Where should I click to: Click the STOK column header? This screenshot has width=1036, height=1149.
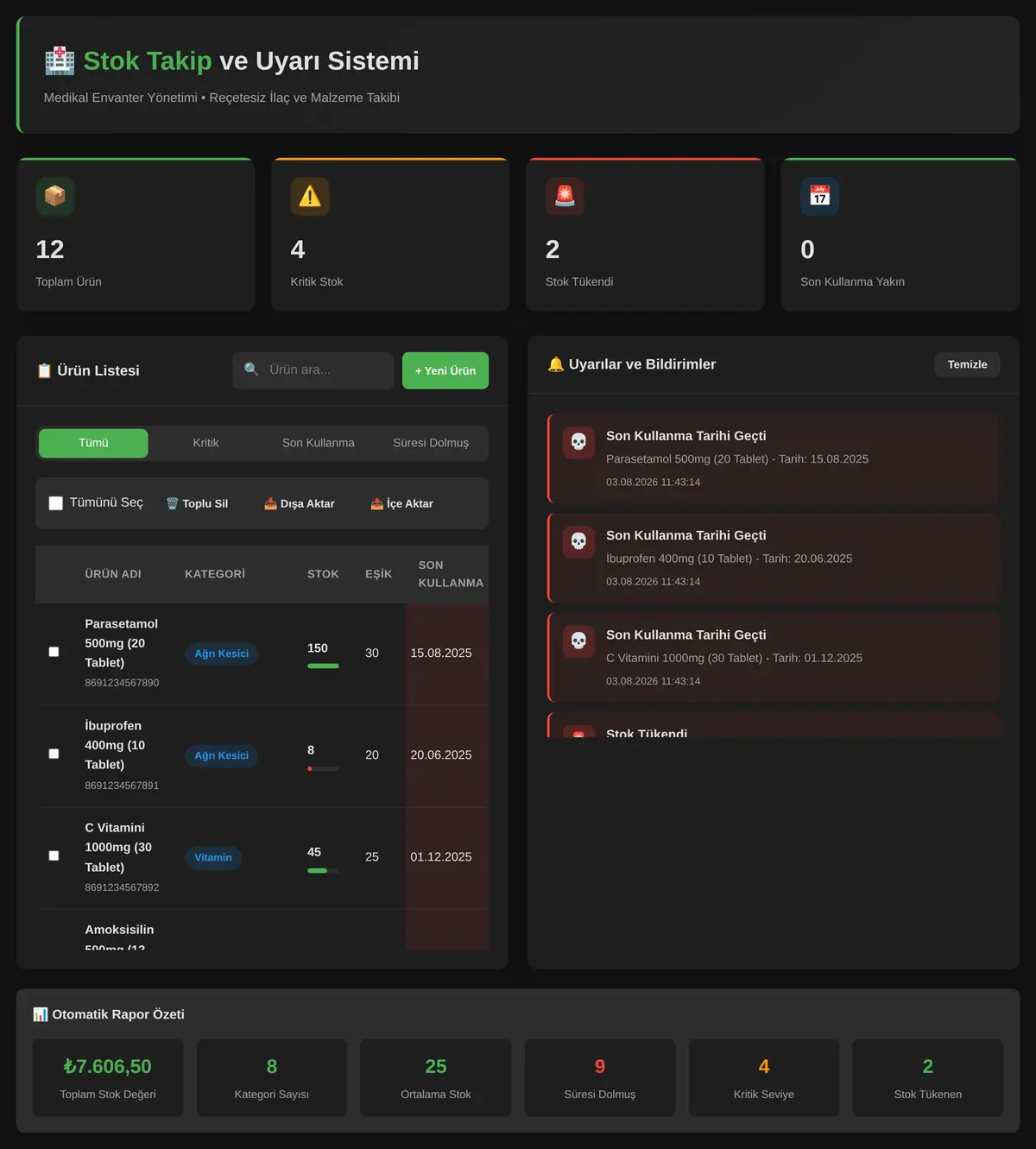click(323, 574)
